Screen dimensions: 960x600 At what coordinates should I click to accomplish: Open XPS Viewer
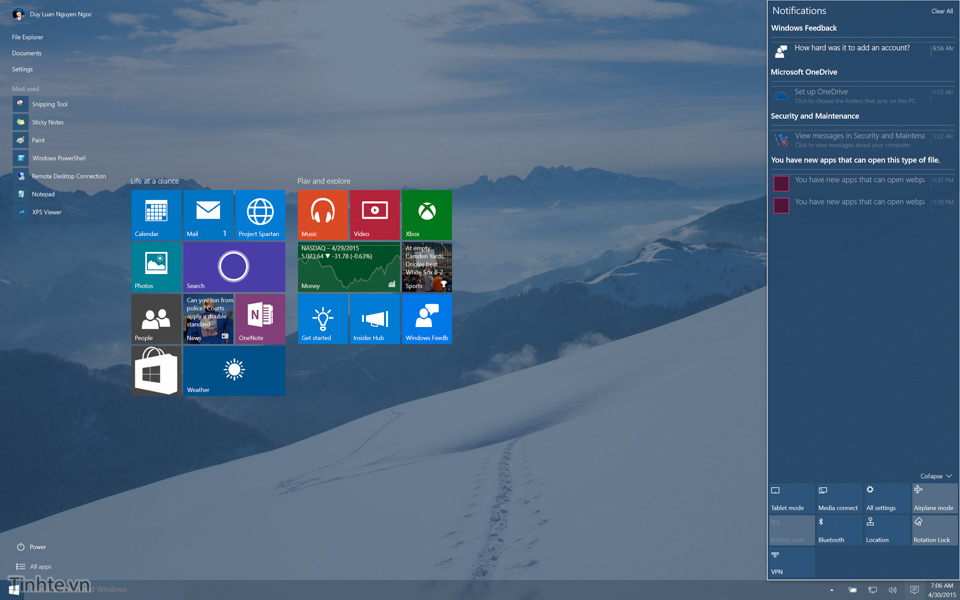pos(38,212)
